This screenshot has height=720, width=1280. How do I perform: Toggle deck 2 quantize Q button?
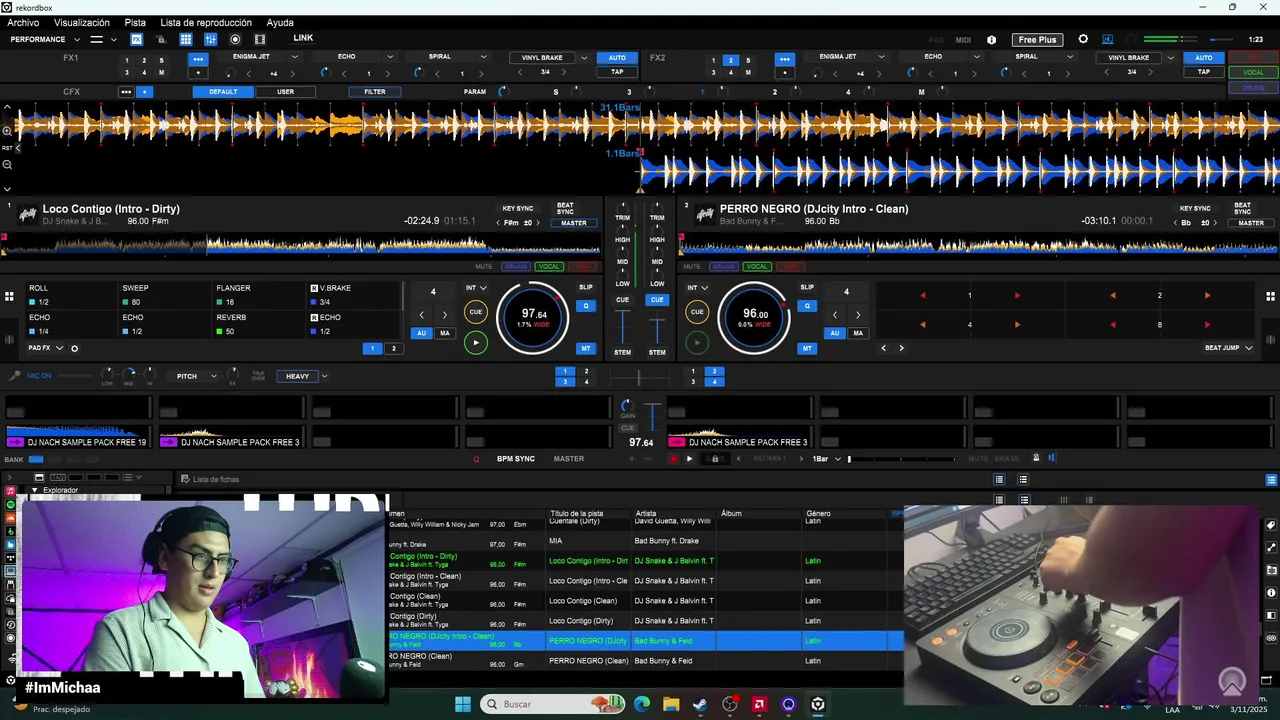point(807,306)
